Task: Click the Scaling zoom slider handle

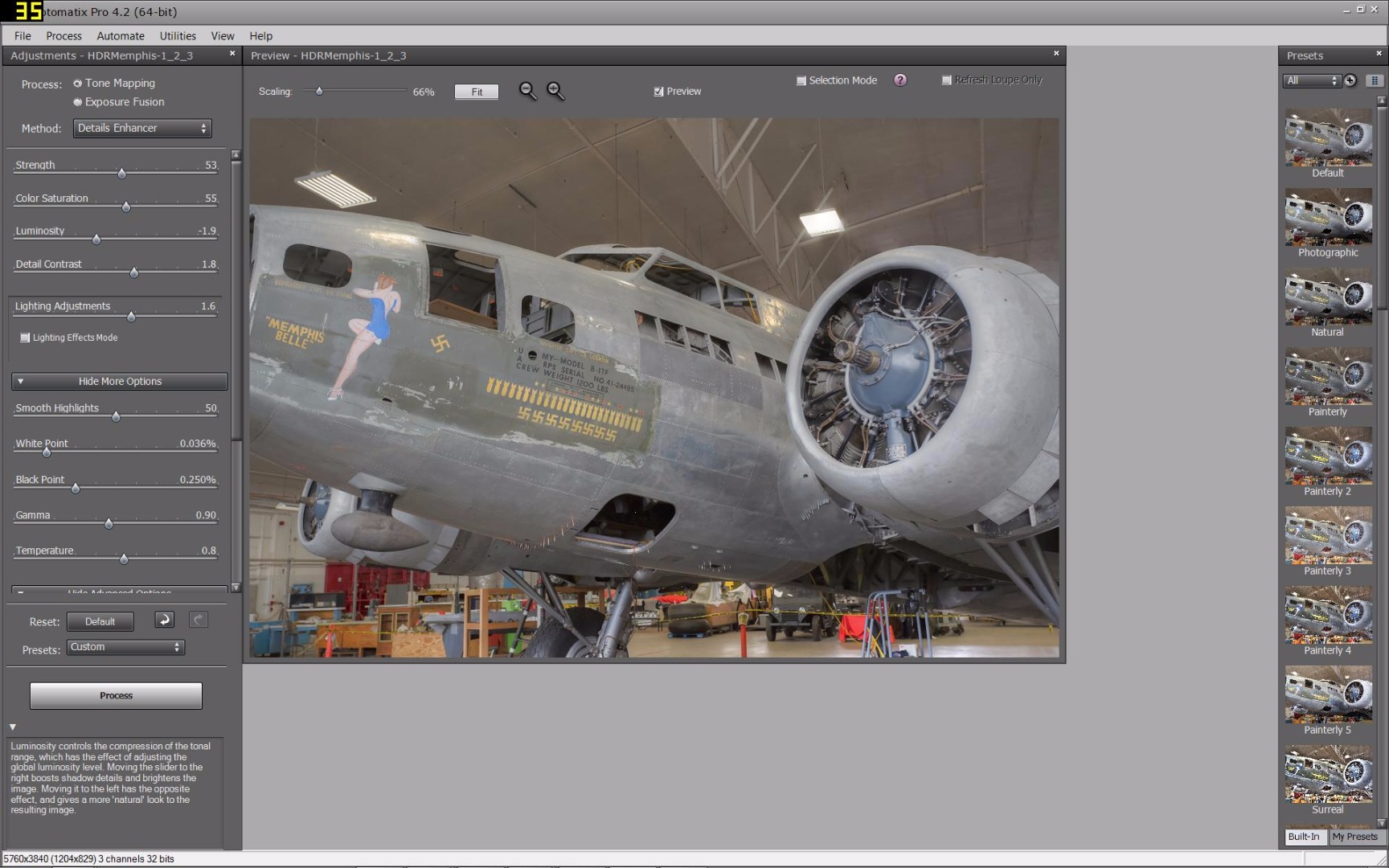Action: tap(319, 91)
